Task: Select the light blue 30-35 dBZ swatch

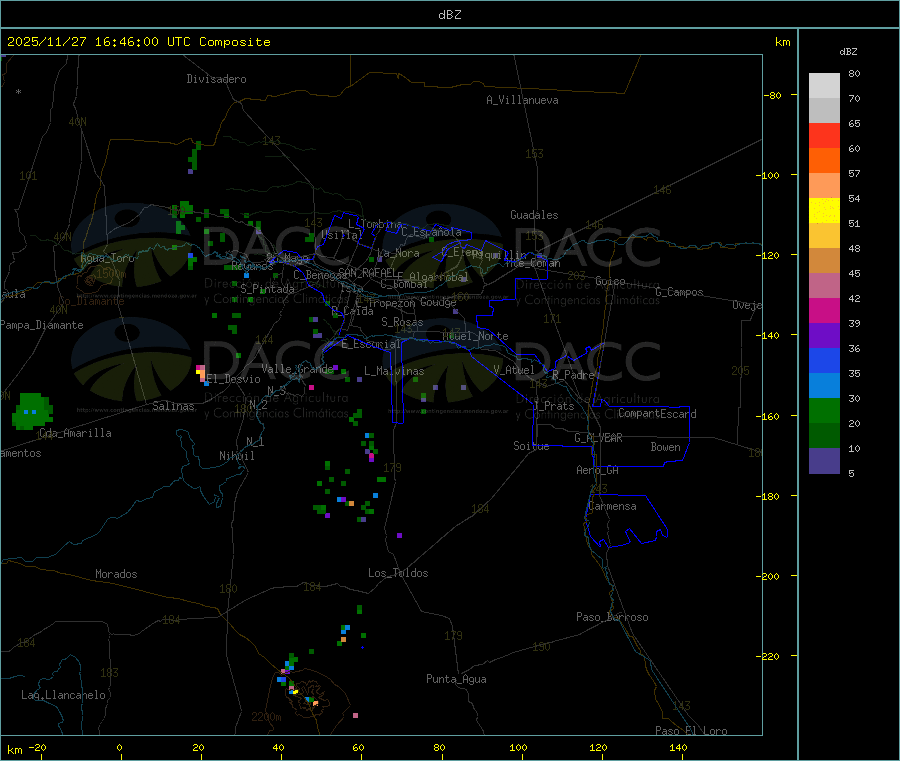Action: pos(824,386)
